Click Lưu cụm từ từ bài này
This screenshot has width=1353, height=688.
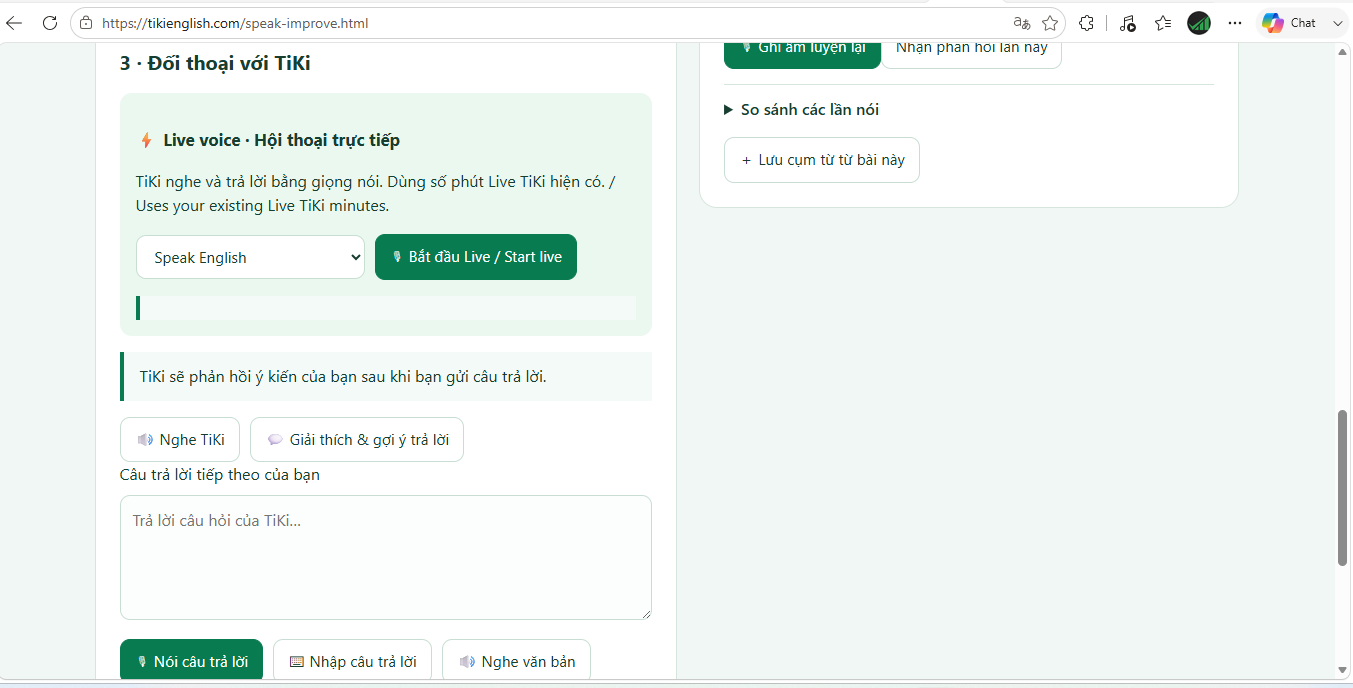tap(822, 160)
